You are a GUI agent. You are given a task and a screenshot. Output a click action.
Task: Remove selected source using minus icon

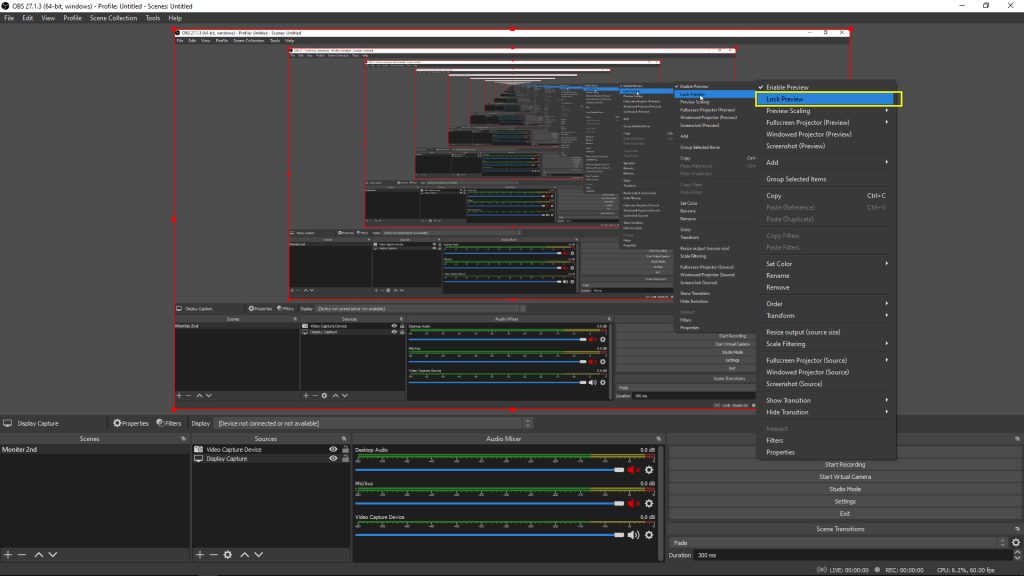[215, 555]
